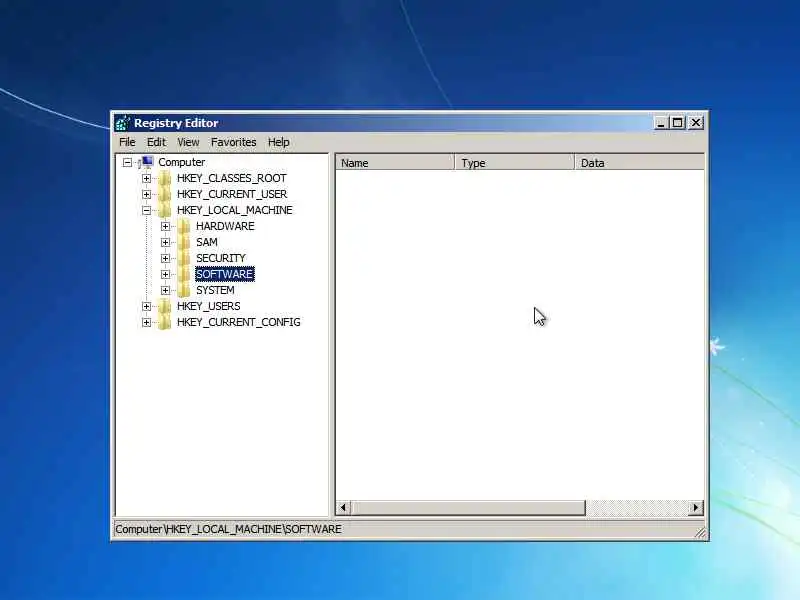Click the Computer root icon
800x600 pixels.
click(146, 162)
